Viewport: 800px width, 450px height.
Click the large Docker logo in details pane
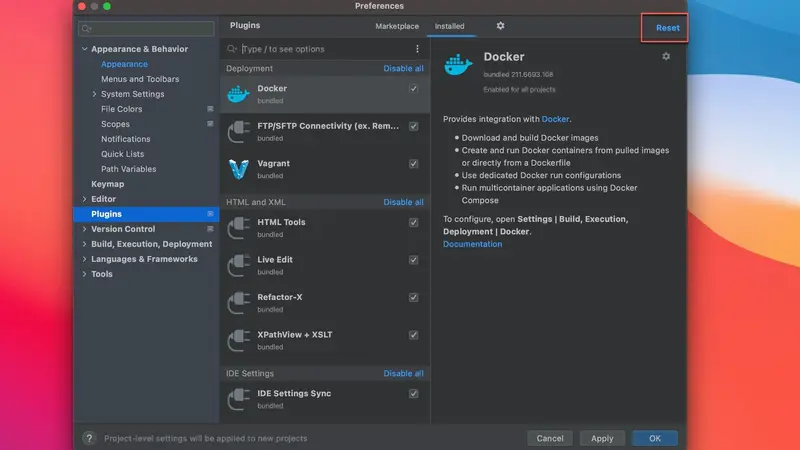(458, 65)
